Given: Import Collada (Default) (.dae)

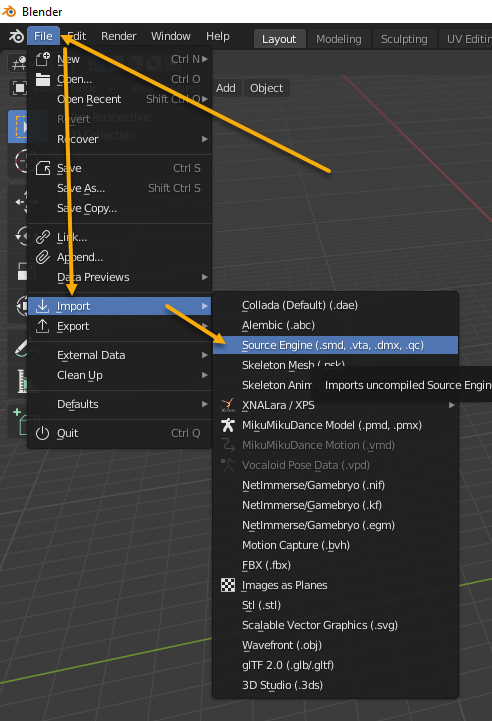Looking at the screenshot, I should pyautogui.click(x=336, y=305).
